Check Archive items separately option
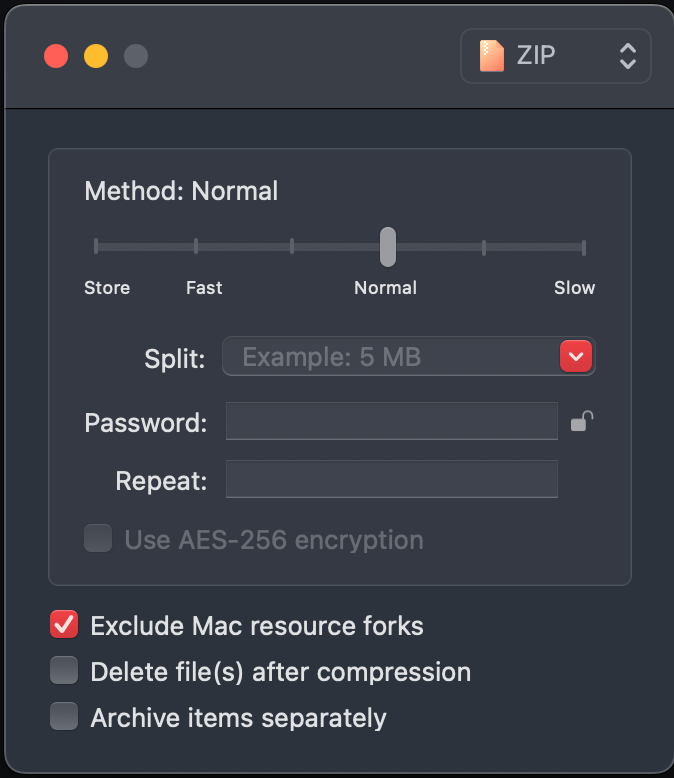The height and width of the screenshot is (778, 674). tap(64, 717)
